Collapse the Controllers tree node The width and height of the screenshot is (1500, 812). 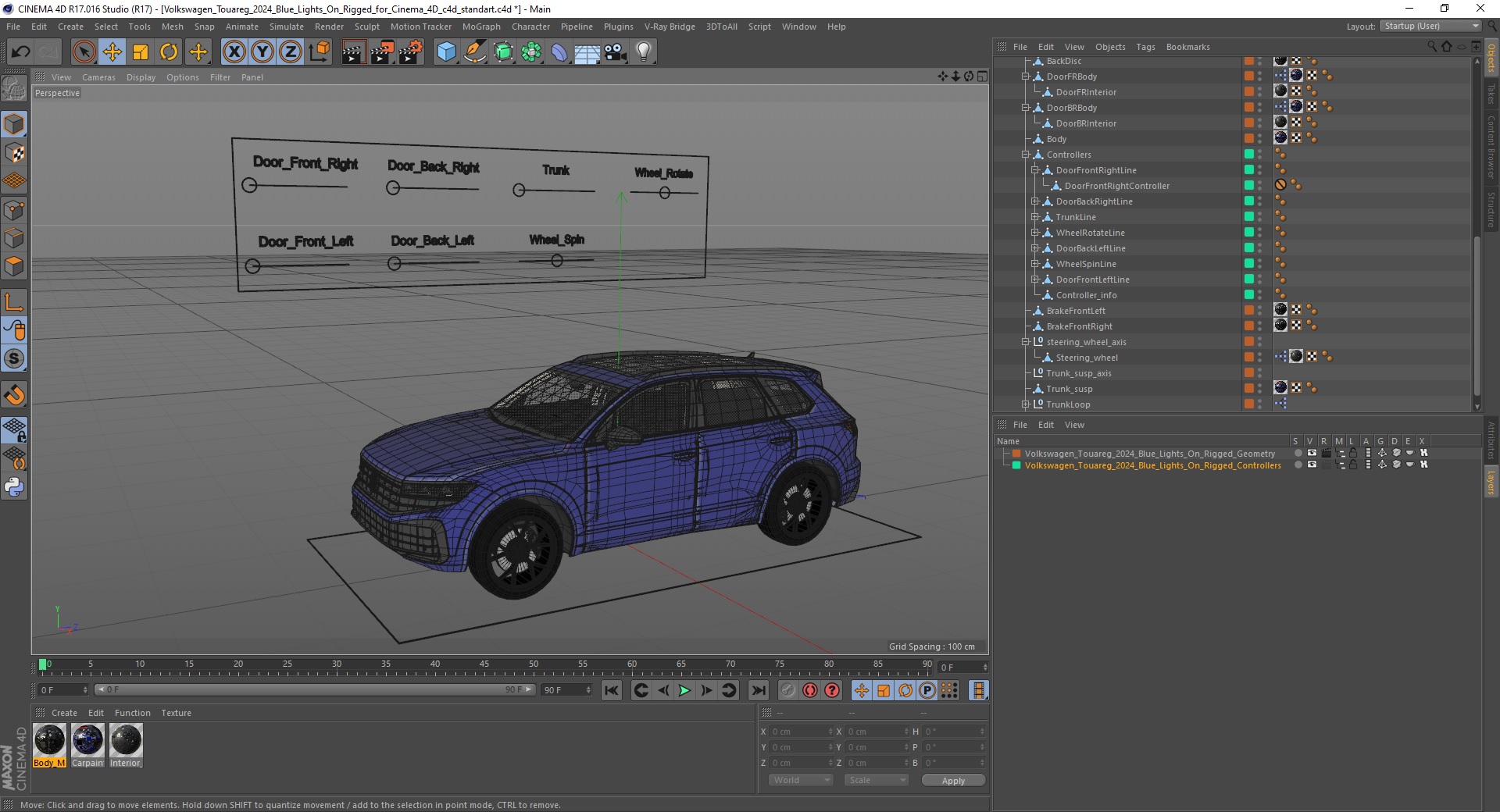tap(1026, 155)
